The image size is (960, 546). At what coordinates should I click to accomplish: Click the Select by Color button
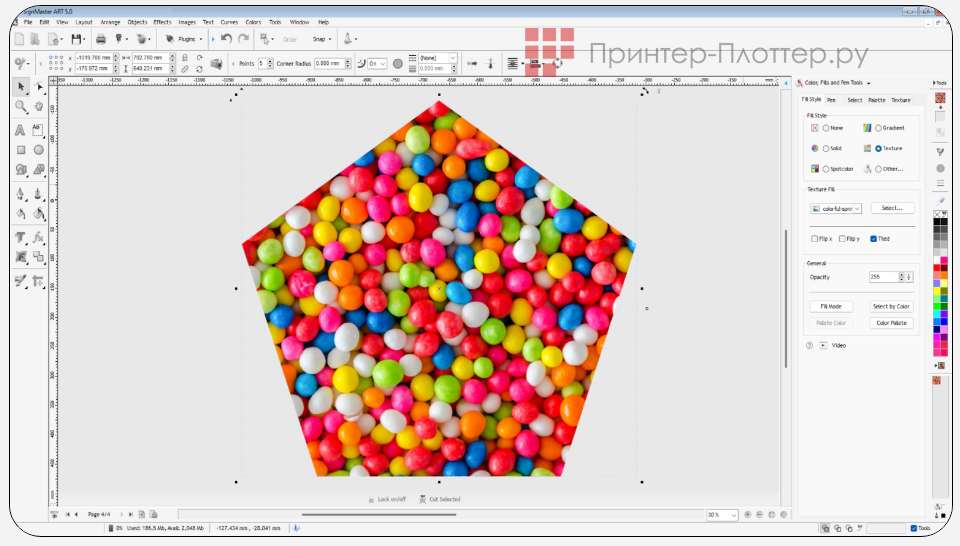coord(891,306)
